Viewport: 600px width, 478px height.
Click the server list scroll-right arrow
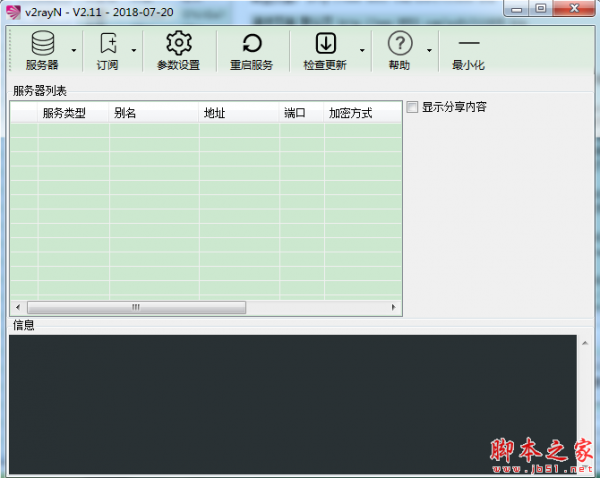(393, 307)
